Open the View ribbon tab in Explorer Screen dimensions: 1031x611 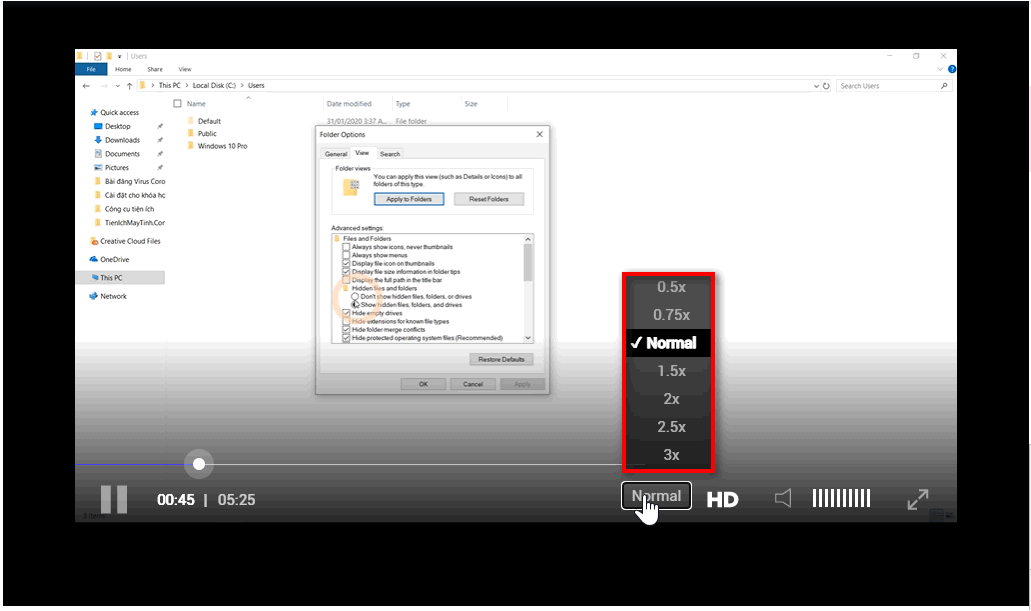pyautogui.click(x=185, y=69)
